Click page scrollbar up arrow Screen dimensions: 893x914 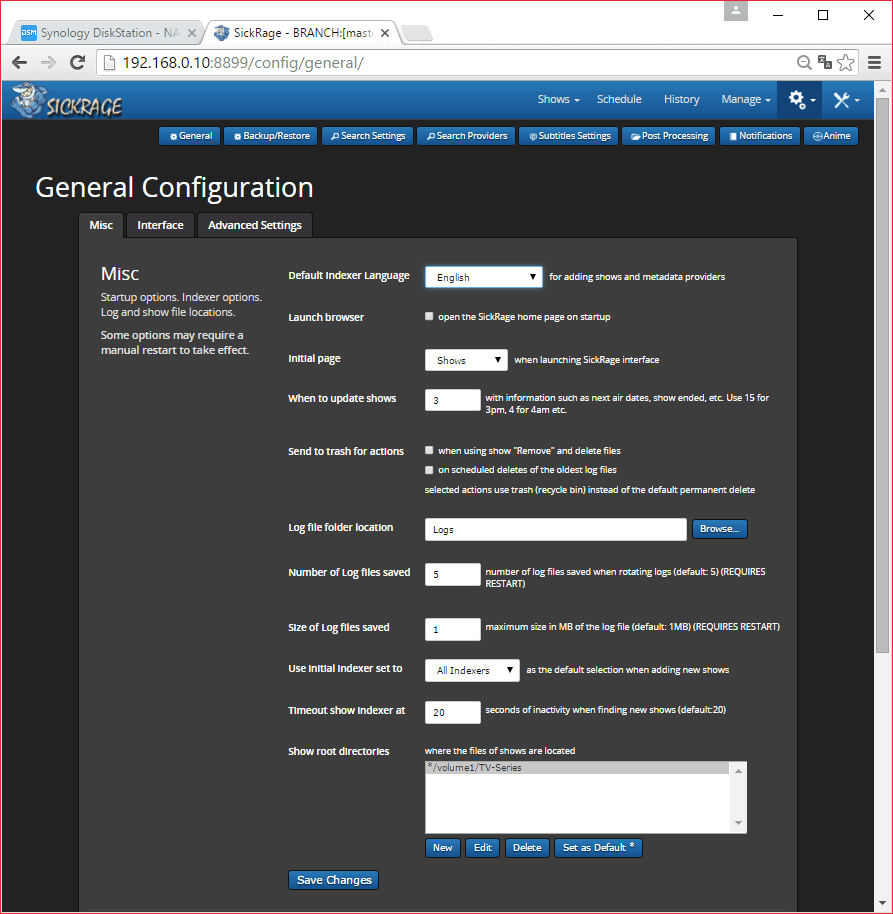point(882,90)
